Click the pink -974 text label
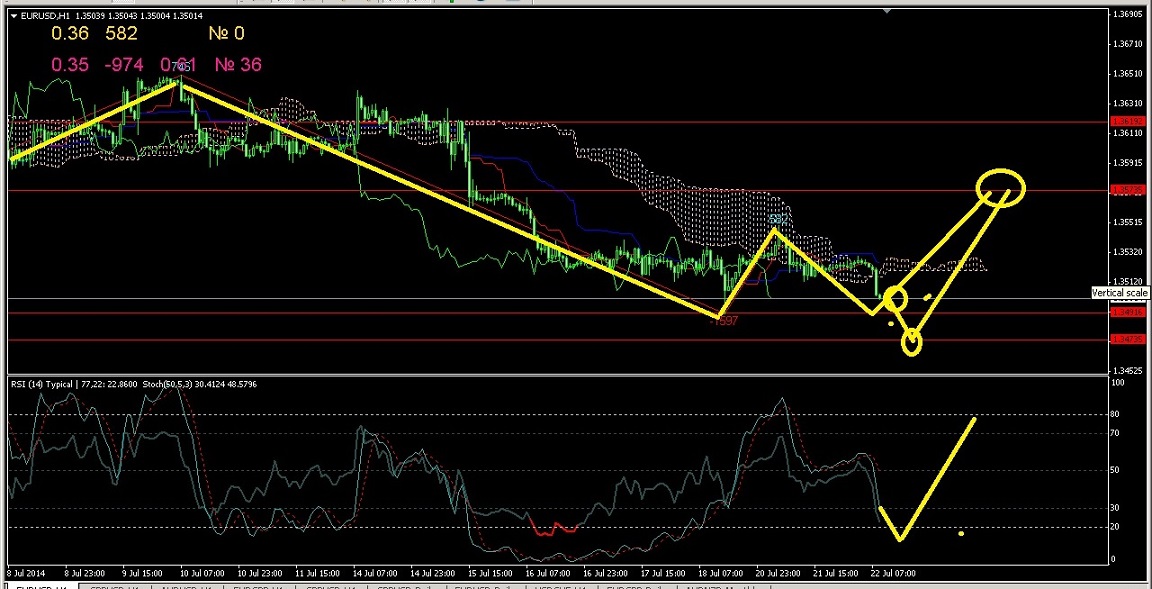This screenshot has height=589, width=1152. coord(124,65)
